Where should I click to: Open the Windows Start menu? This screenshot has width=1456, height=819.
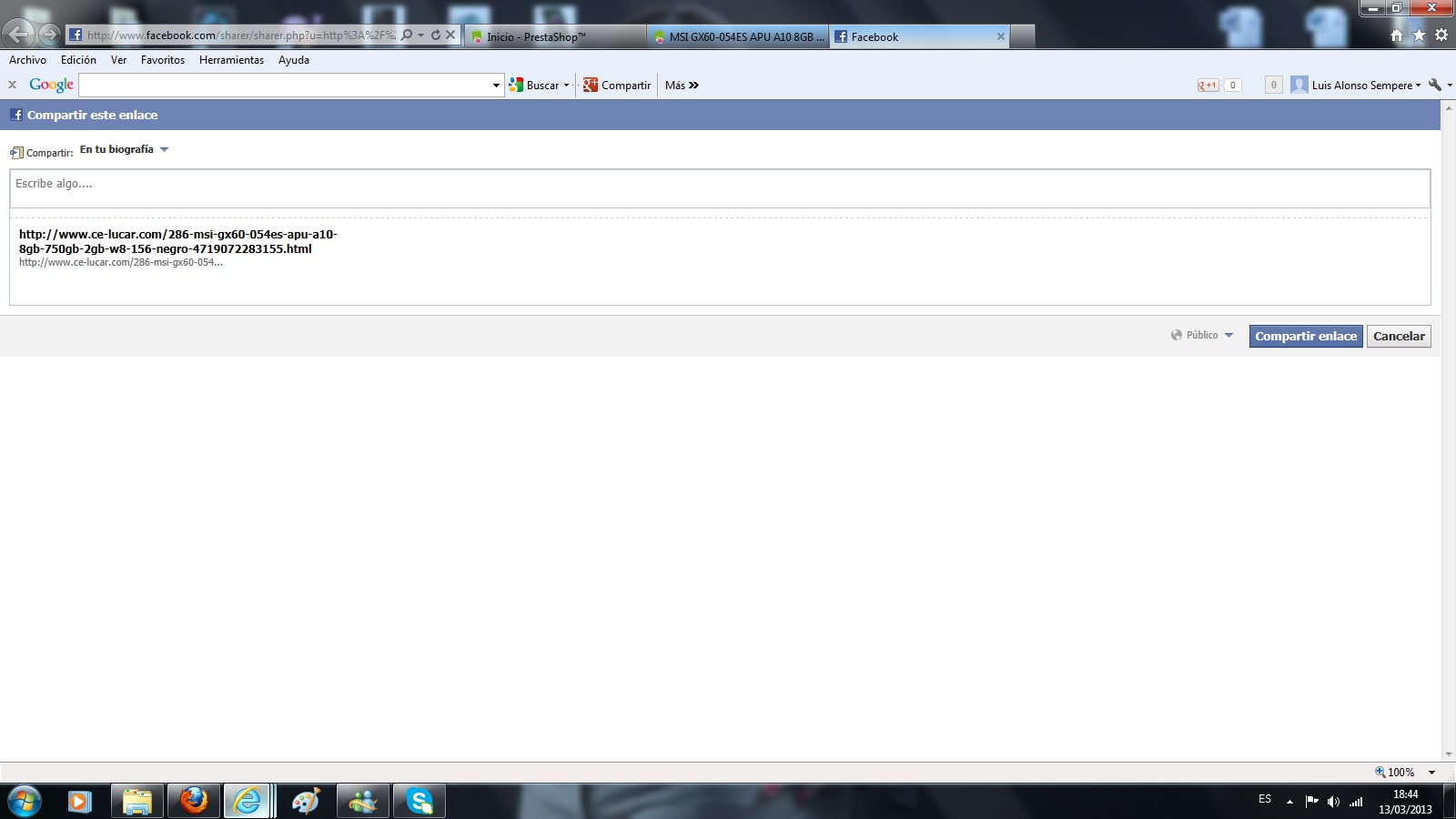pos(25,802)
